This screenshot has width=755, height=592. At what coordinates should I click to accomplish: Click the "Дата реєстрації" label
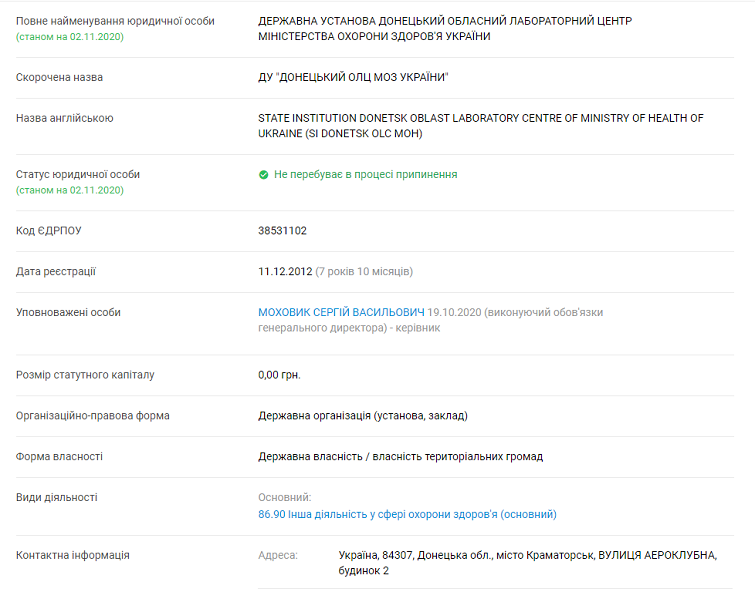pyautogui.click(x=56, y=271)
